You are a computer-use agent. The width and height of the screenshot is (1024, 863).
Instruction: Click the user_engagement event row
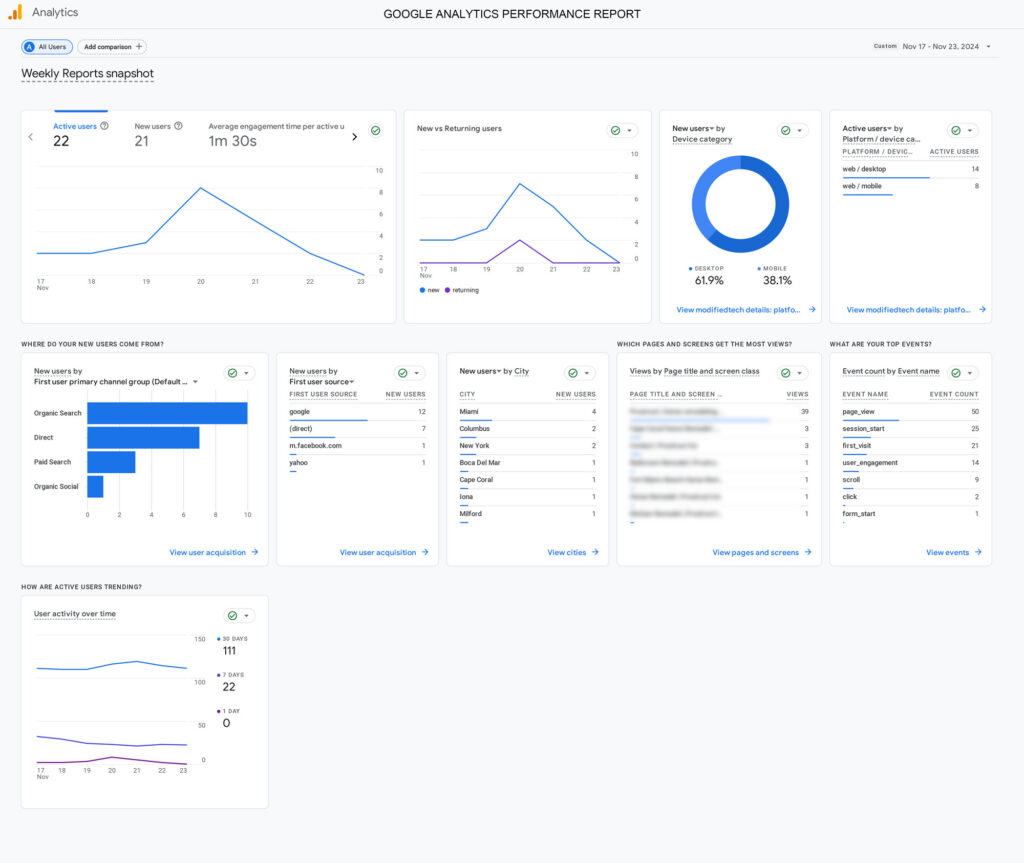[x=910, y=463]
